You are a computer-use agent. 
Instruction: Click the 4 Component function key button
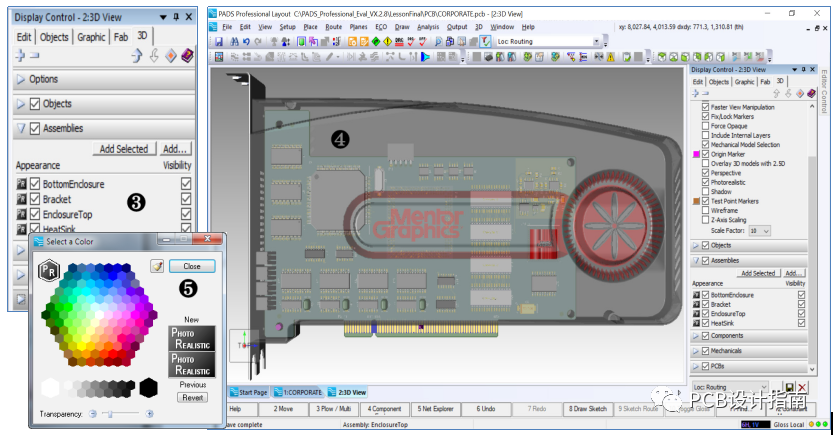(384, 409)
